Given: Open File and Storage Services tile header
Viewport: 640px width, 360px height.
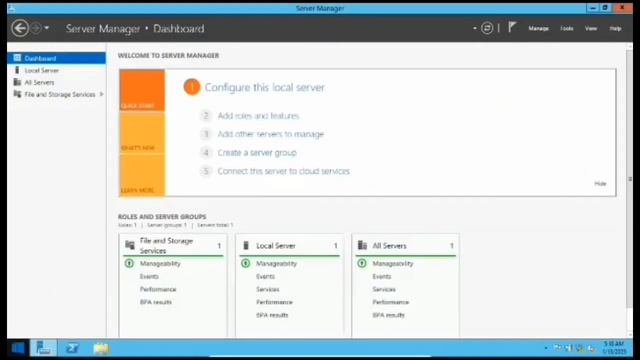Looking at the screenshot, I should tap(173, 246).
